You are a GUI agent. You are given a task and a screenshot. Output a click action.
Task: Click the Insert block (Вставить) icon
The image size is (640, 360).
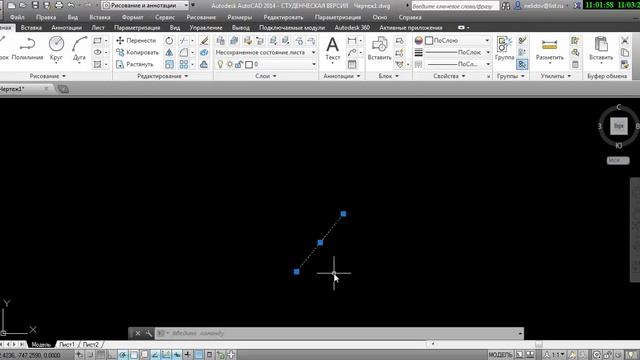tap(380, 49)
